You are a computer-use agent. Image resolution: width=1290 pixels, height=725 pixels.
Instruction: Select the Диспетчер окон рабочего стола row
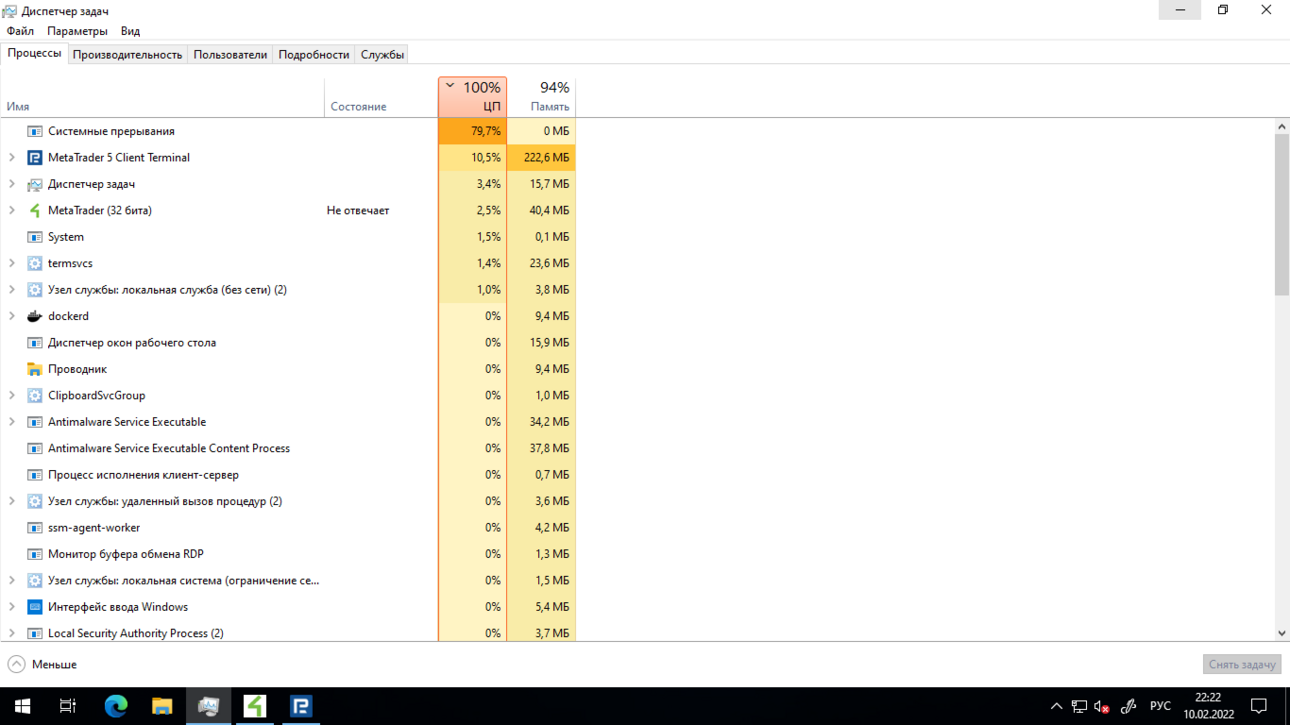[288, 343]
